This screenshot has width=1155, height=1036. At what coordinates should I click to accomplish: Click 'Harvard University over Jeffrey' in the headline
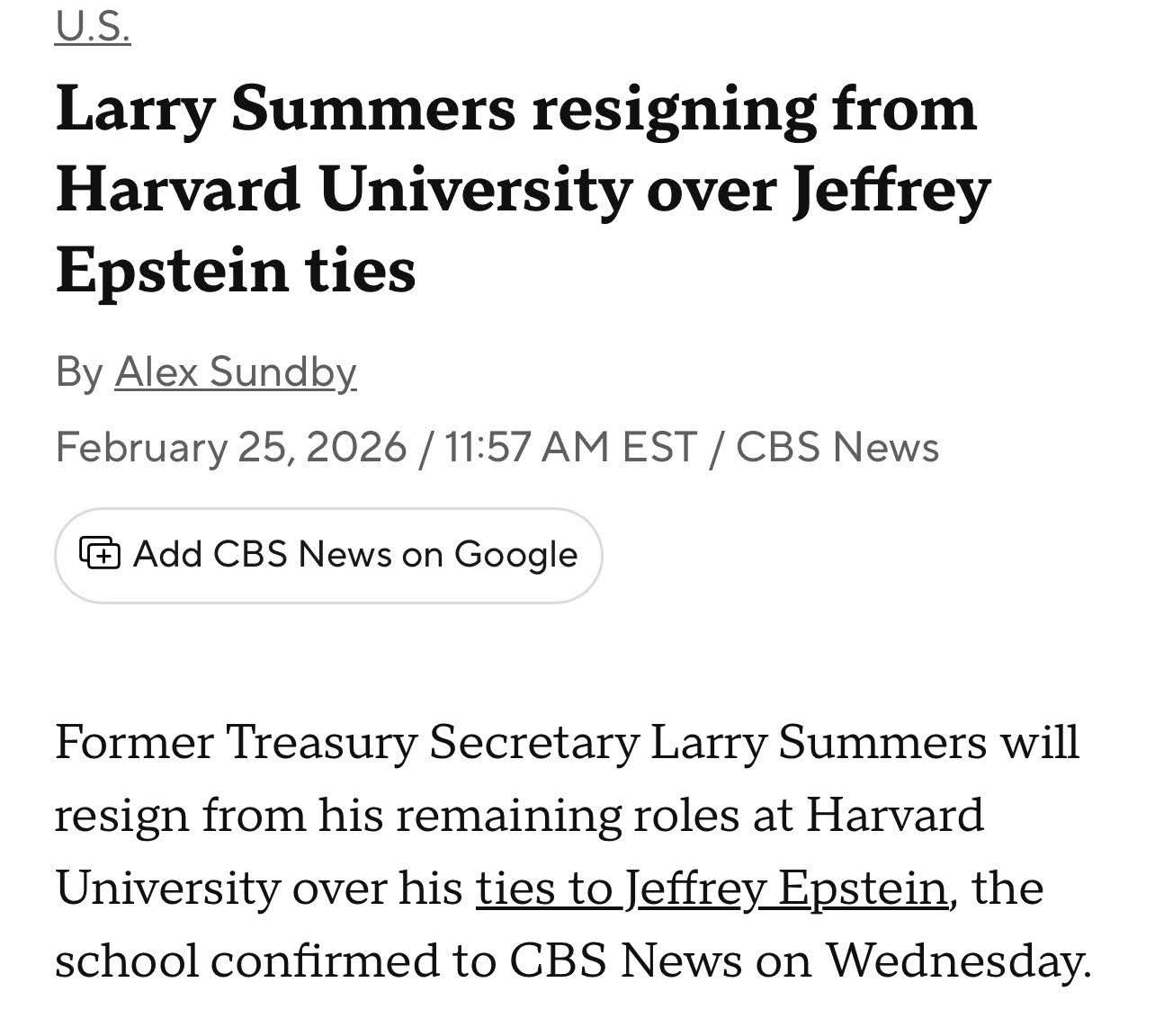tap(524, 190)
